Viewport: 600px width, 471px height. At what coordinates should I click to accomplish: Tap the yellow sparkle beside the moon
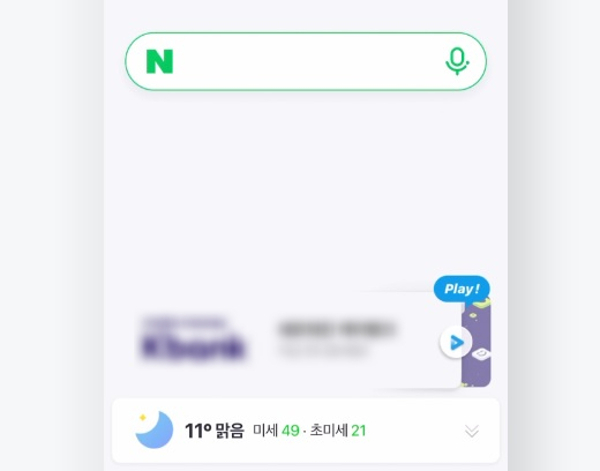point(143,417)
